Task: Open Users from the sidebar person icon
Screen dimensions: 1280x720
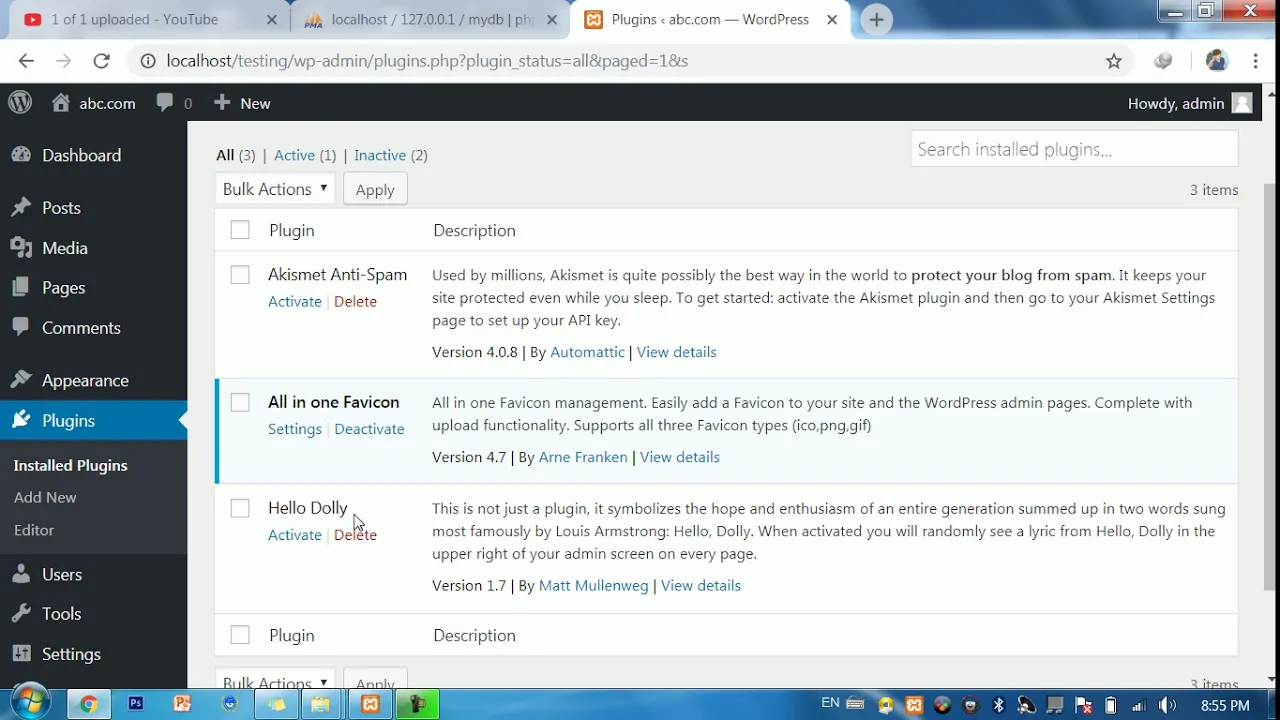Action: (x=21, y=574)
